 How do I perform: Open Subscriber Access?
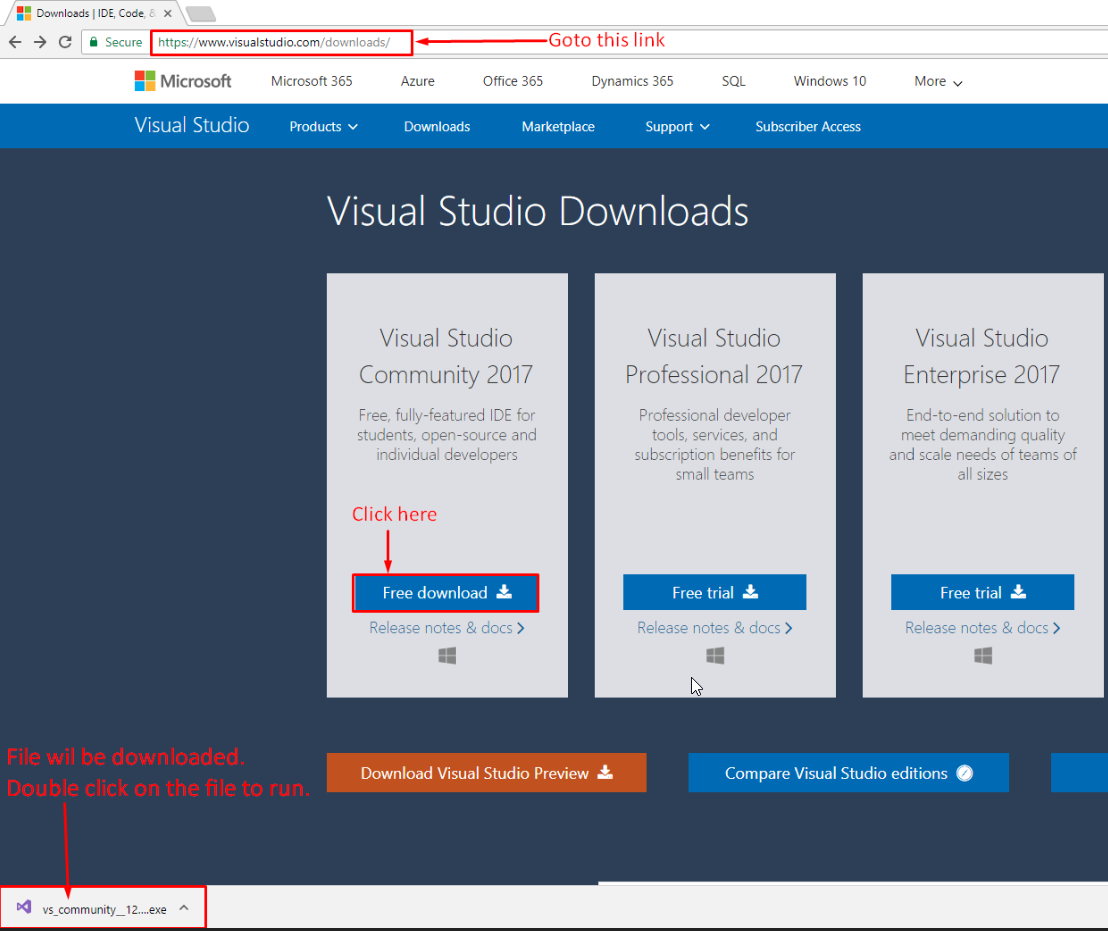pos(808,126)
